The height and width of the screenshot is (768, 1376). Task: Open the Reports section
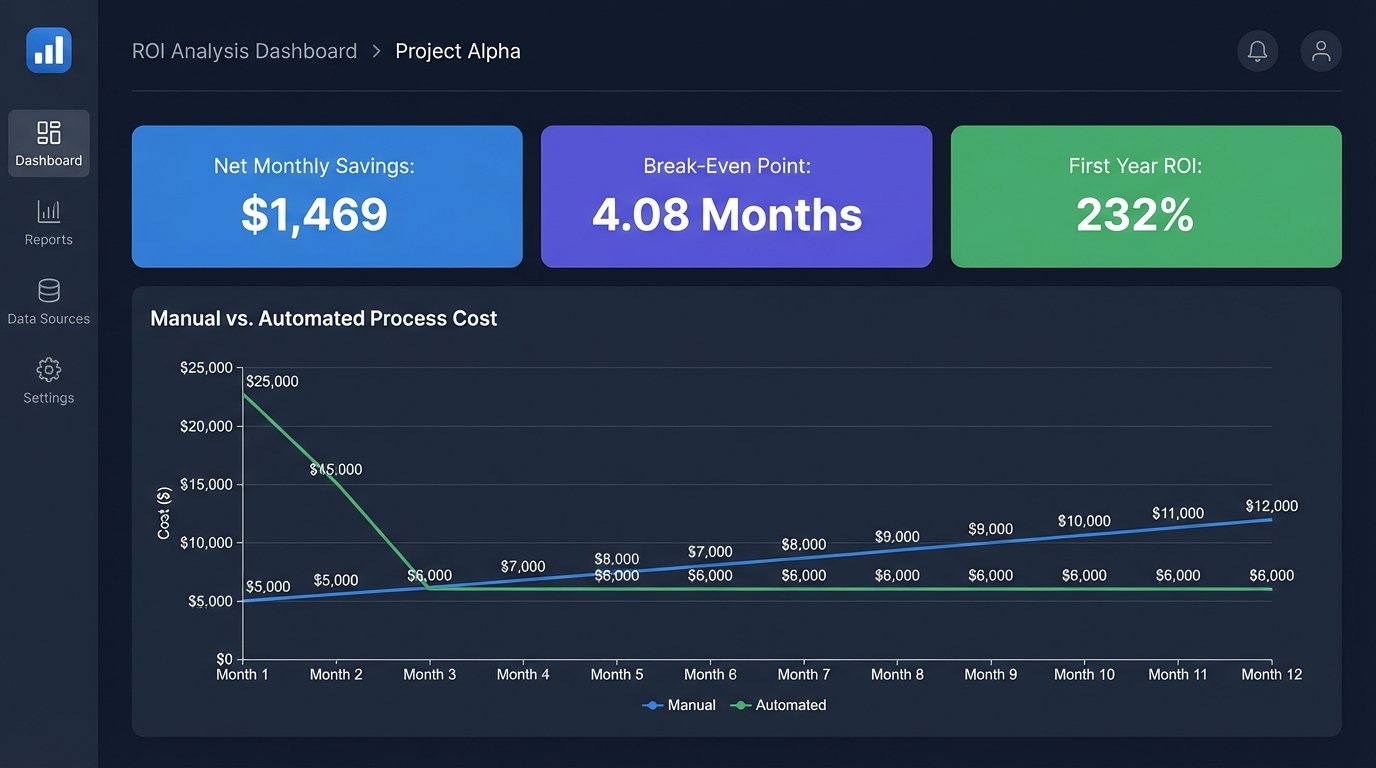[48, 222]
